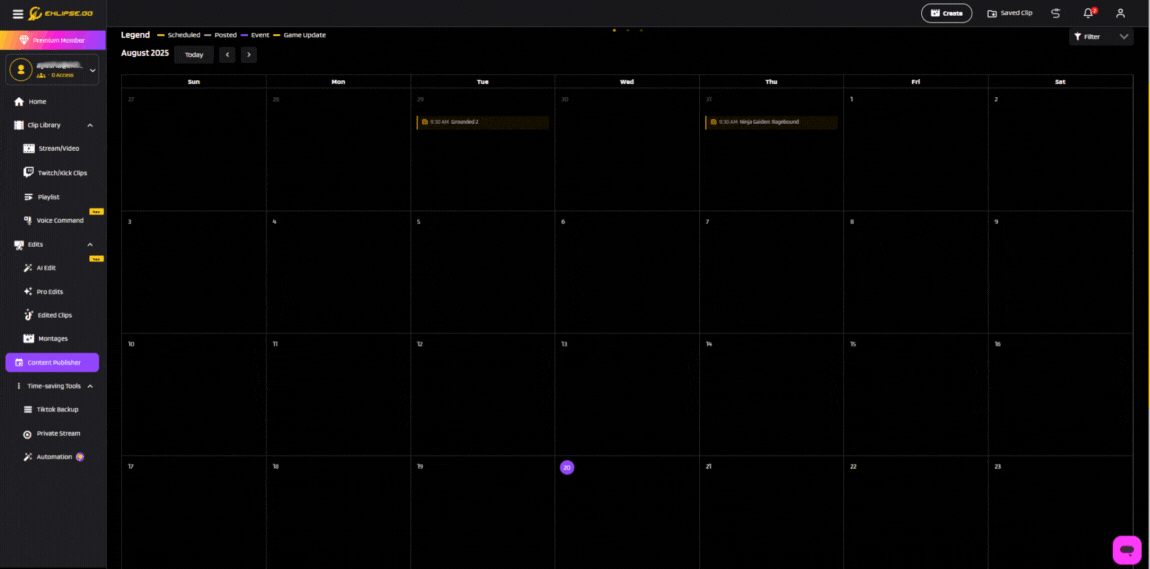Go to next month arrow
Viewport: 1150px width, 569px height.
249,54
